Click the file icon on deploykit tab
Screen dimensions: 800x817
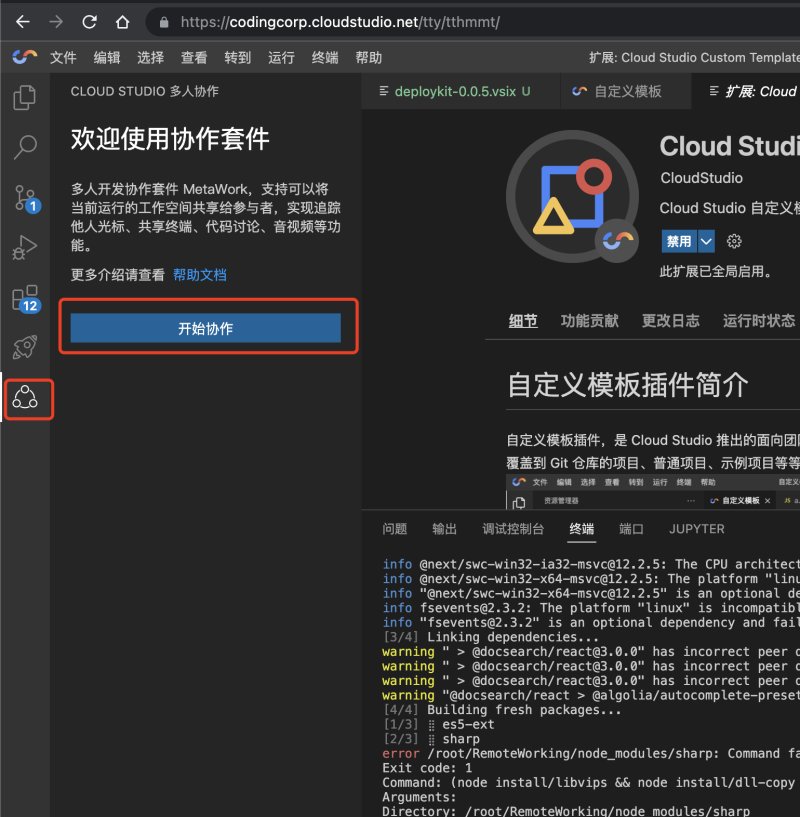(384, 91)
